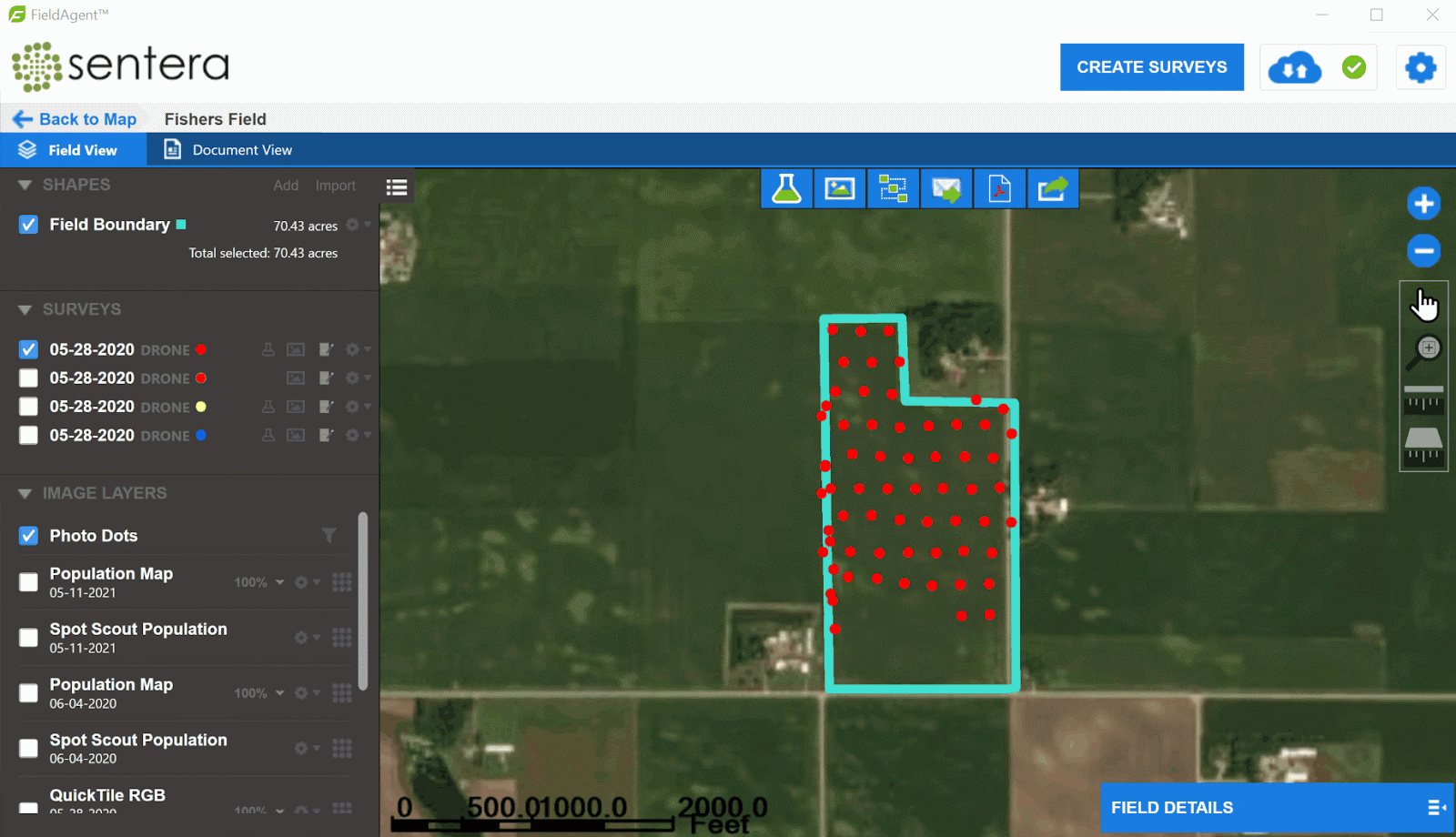Screen dimensions: 1456x837
Task: Click the green arrow share icon
Action: pyautogui.click(x=1052, y=188)
